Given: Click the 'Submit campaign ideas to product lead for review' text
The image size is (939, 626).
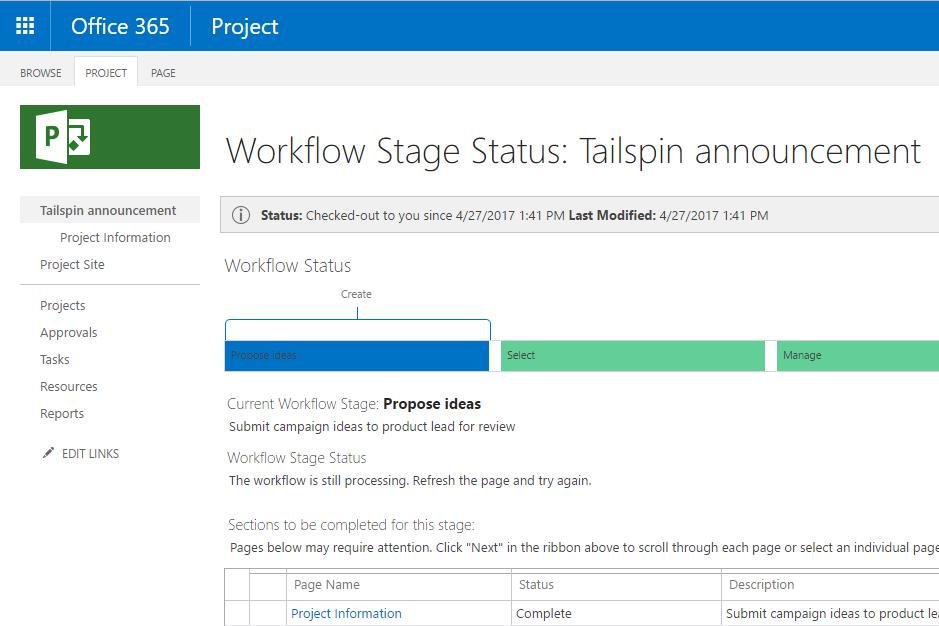Looking at the screenshot, I should 372,427.
